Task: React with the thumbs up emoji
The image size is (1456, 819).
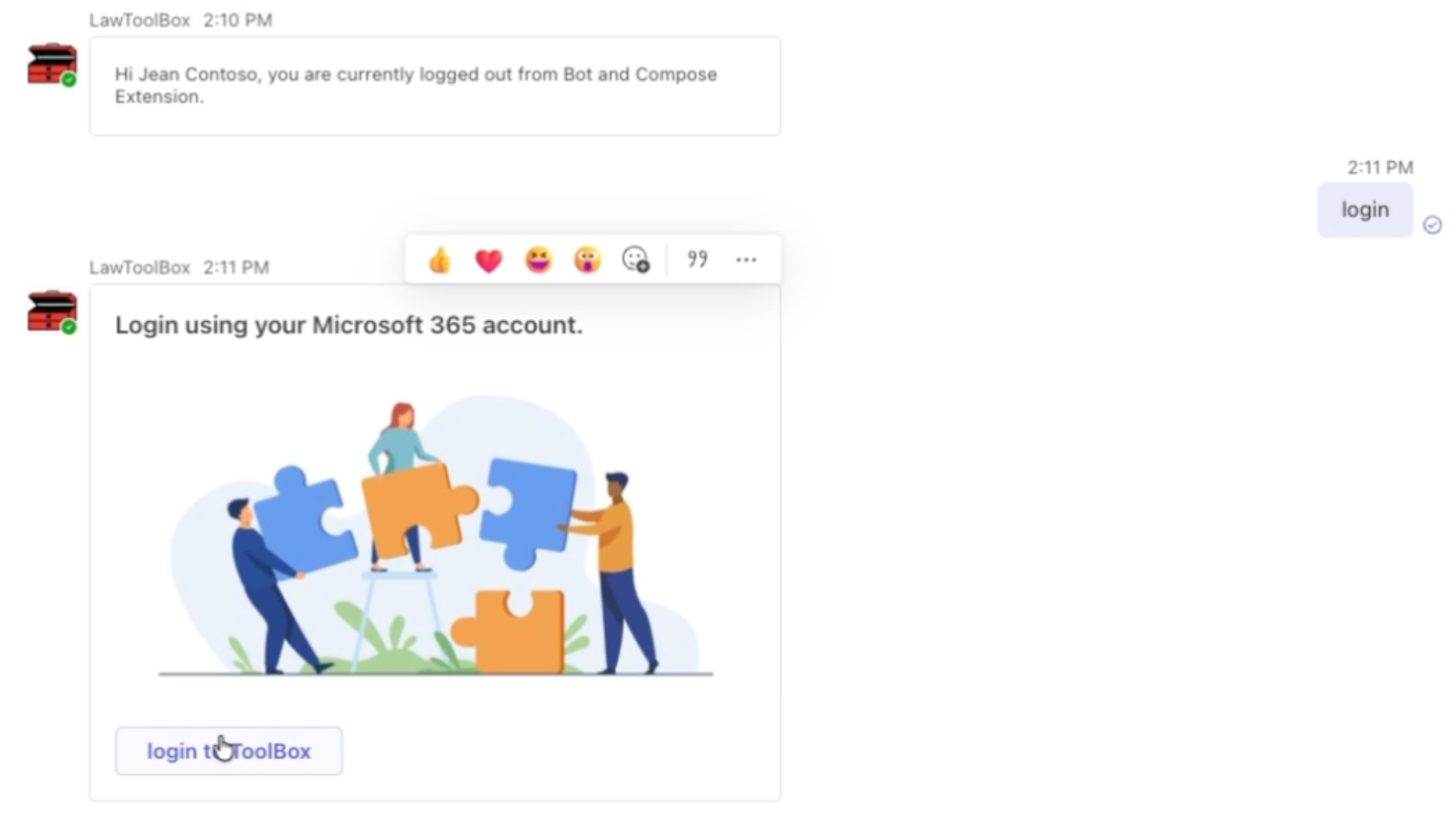Action: (440, 260)
